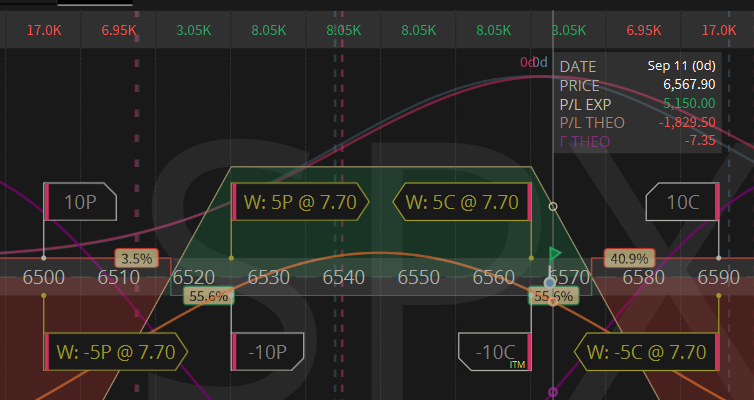
Task: Select the 10P long put flag
Action: click(80, 201)
